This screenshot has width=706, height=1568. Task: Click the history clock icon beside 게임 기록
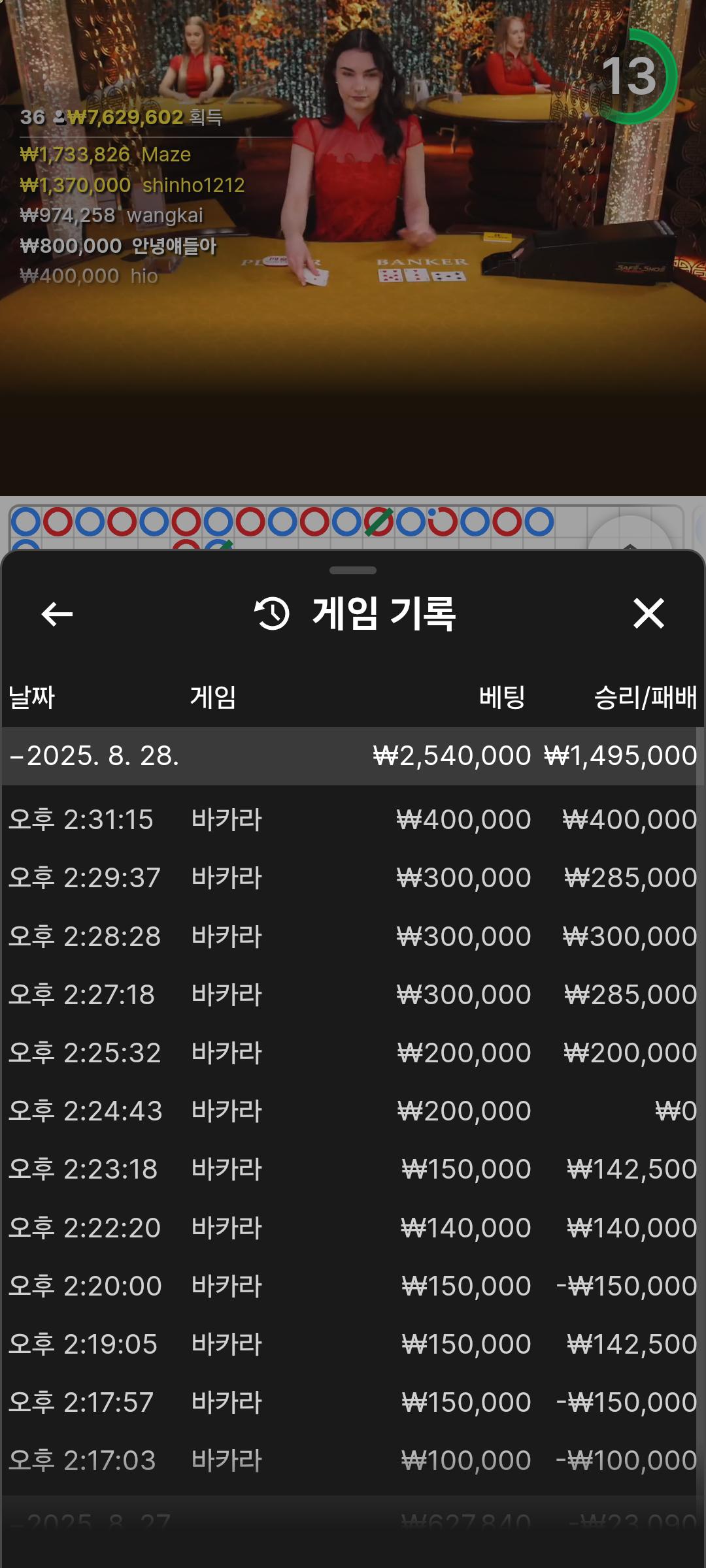pos(272,614)
